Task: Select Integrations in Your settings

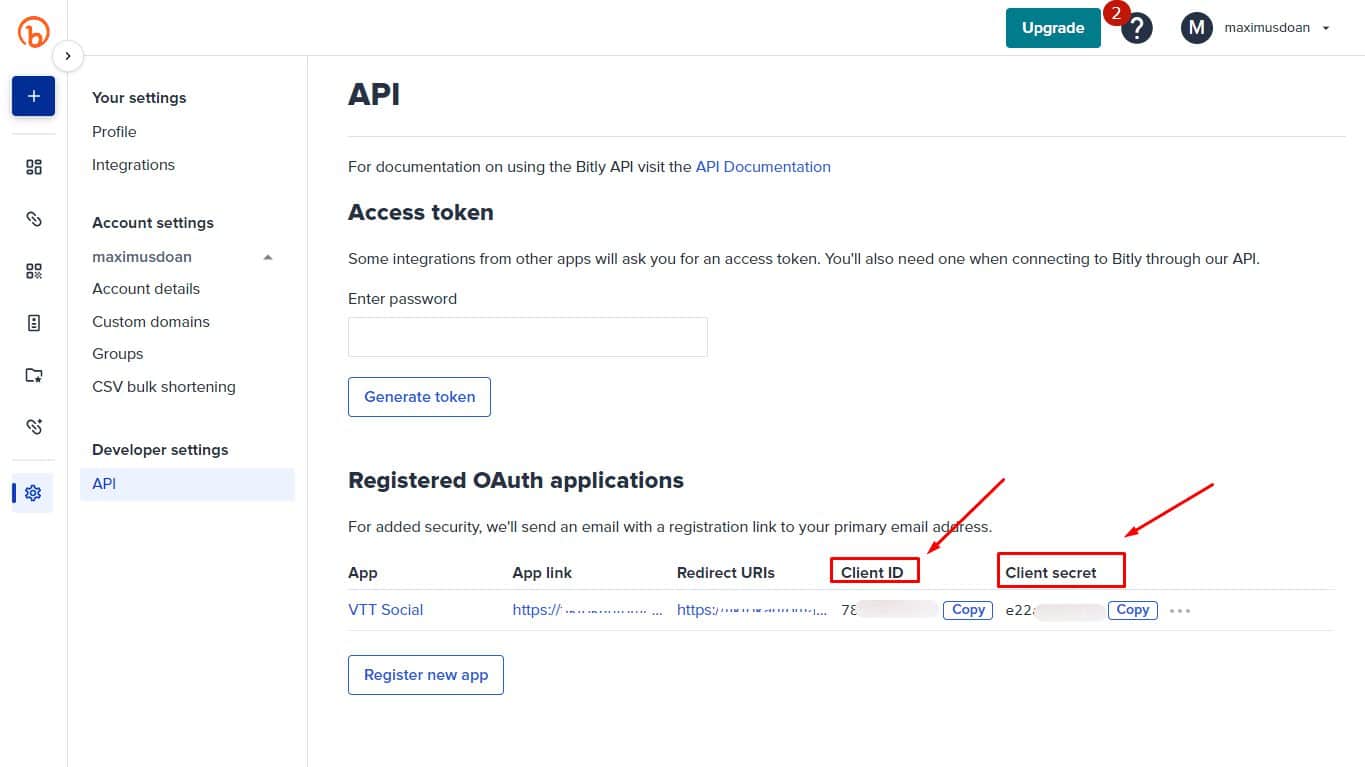Action: [133, 165]
